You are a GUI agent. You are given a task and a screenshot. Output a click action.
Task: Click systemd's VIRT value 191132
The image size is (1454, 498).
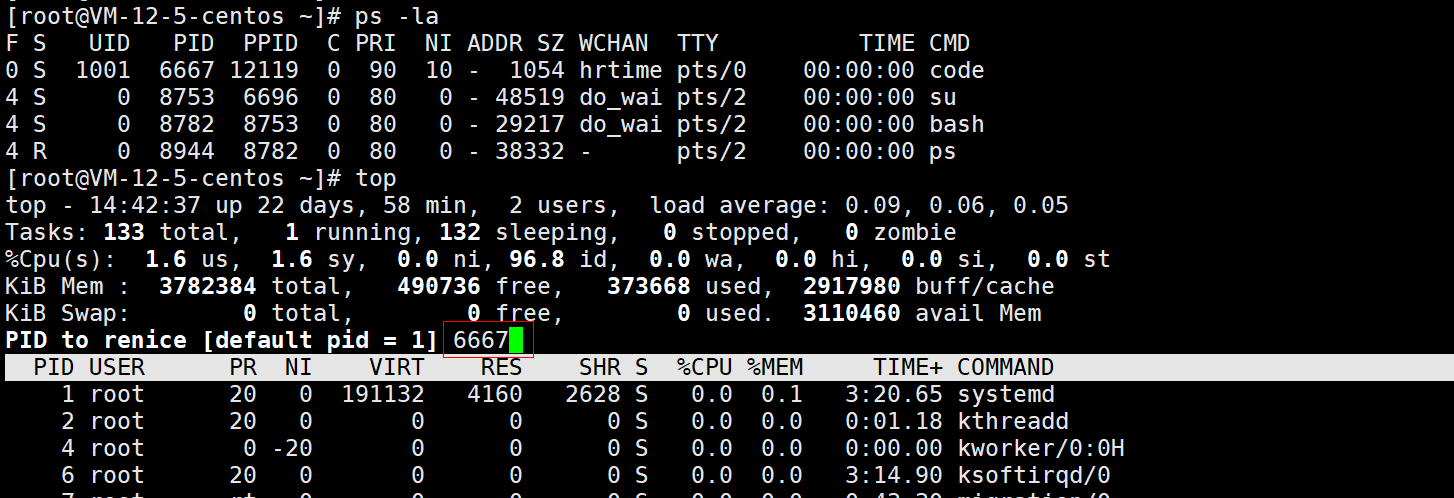click(x=383, y=395)
